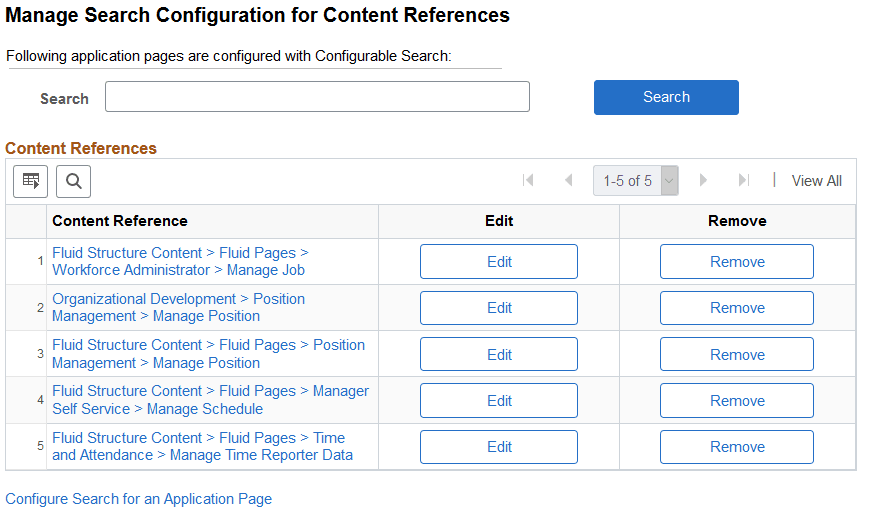This screenshot has height=520, width=869.
Task: Click the magnifier find icon in grid
Action: (x=73, y=181)
